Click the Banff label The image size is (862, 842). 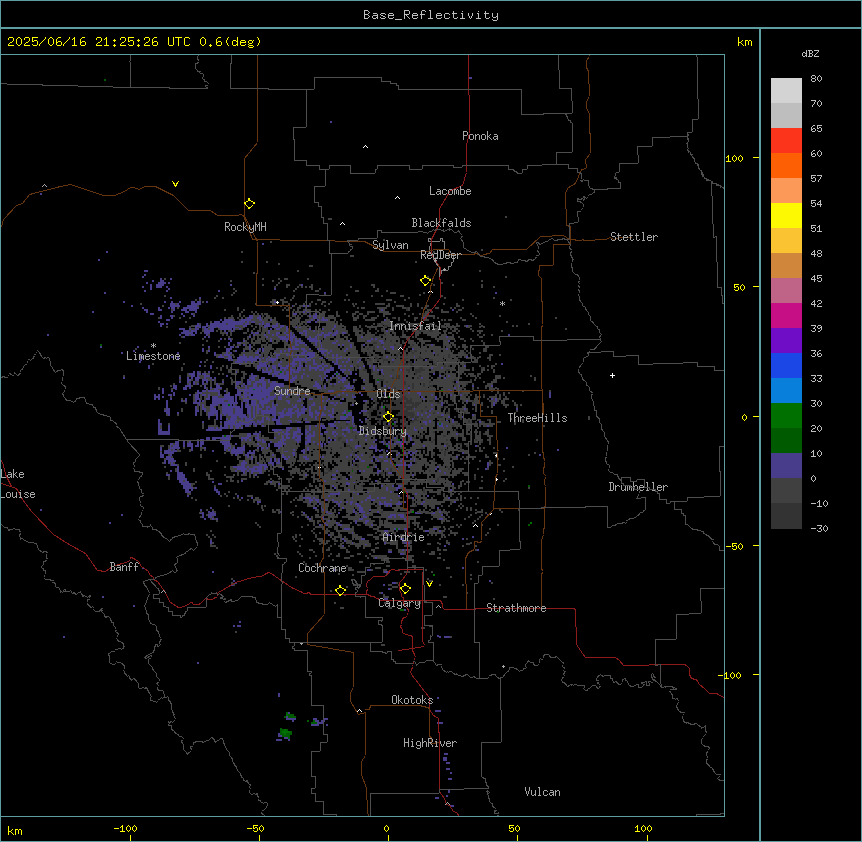(x=124, y=567)
